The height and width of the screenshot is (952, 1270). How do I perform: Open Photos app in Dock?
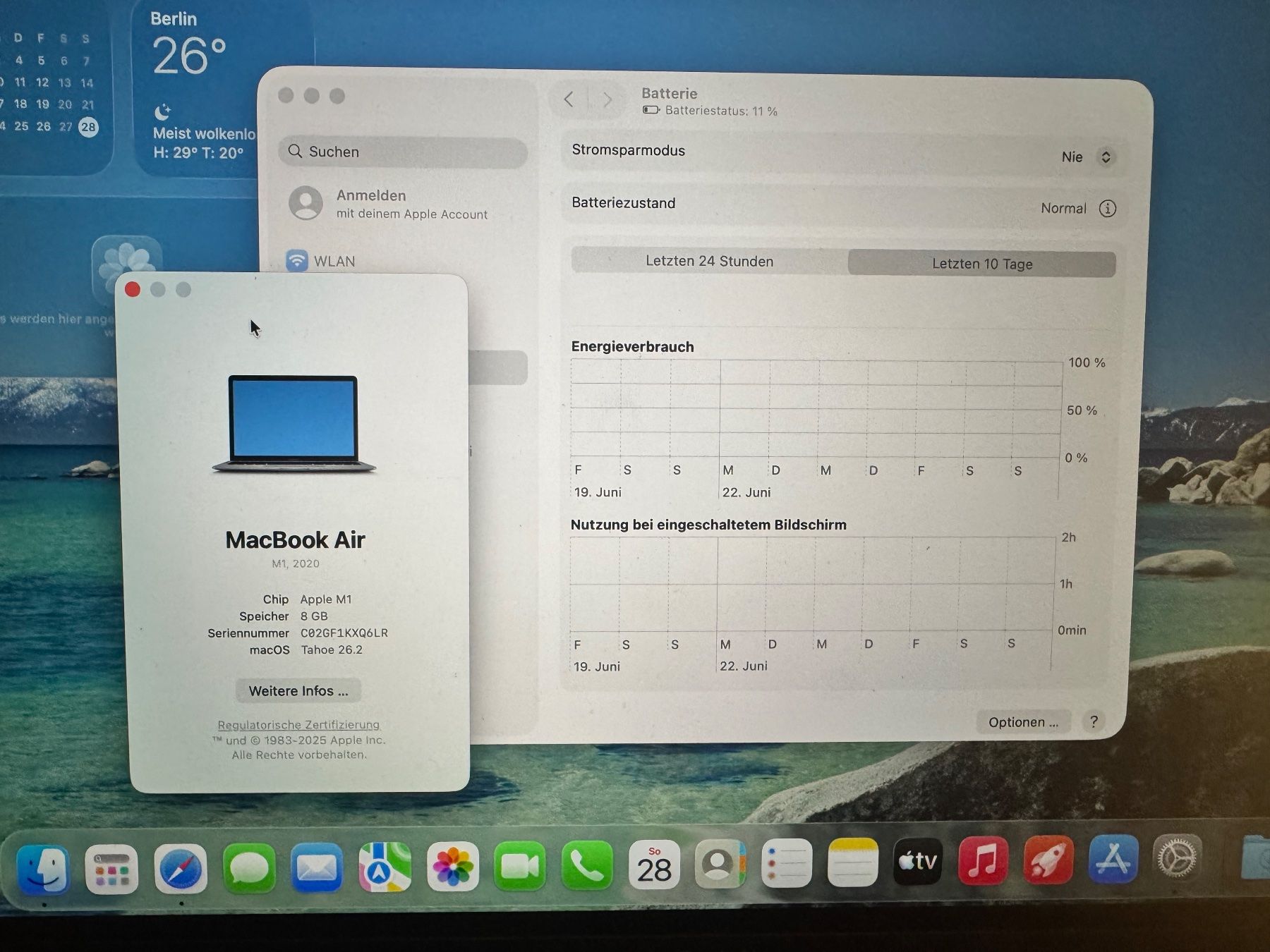pyautogui.click(x=452, y=867)
